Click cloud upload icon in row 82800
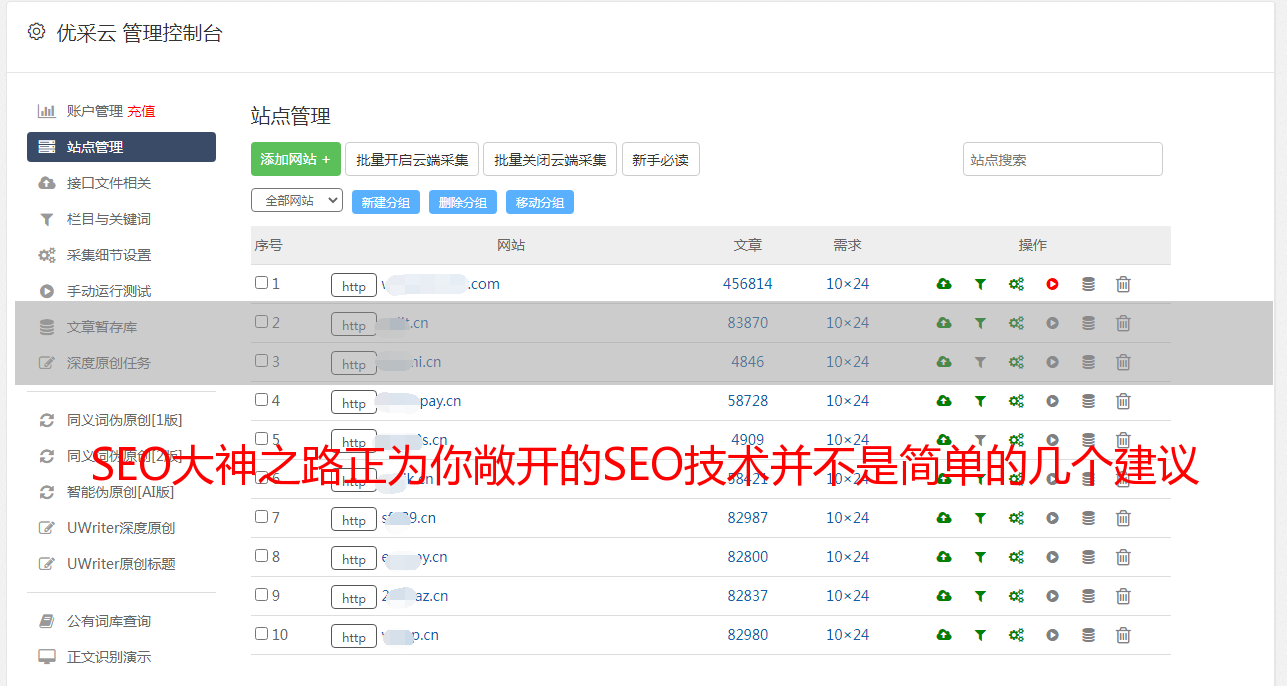This screenshot has height=686, width=1287. pyautogui.click(x=944, y=557)
